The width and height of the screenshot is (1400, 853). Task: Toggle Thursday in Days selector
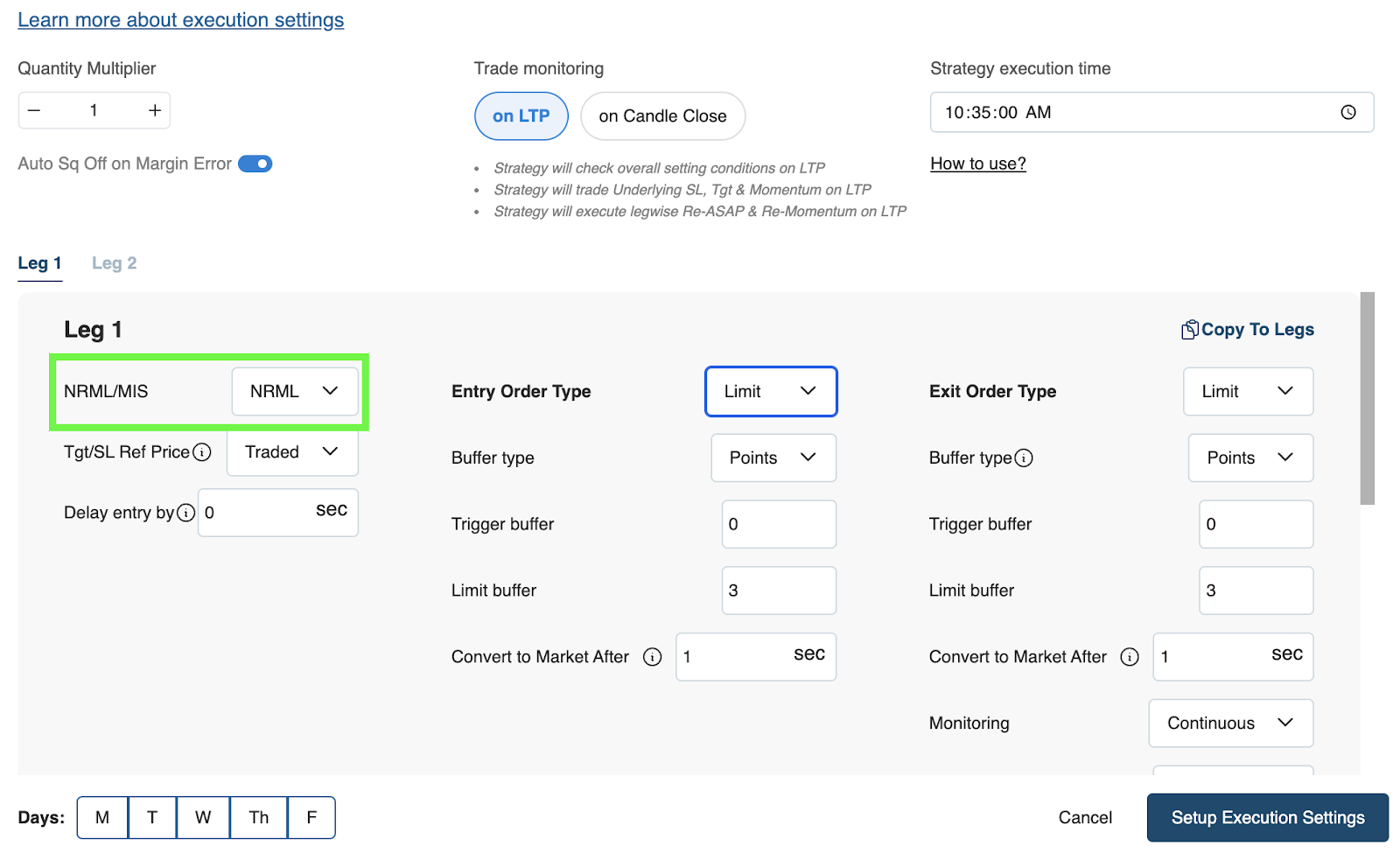(259, 817)
